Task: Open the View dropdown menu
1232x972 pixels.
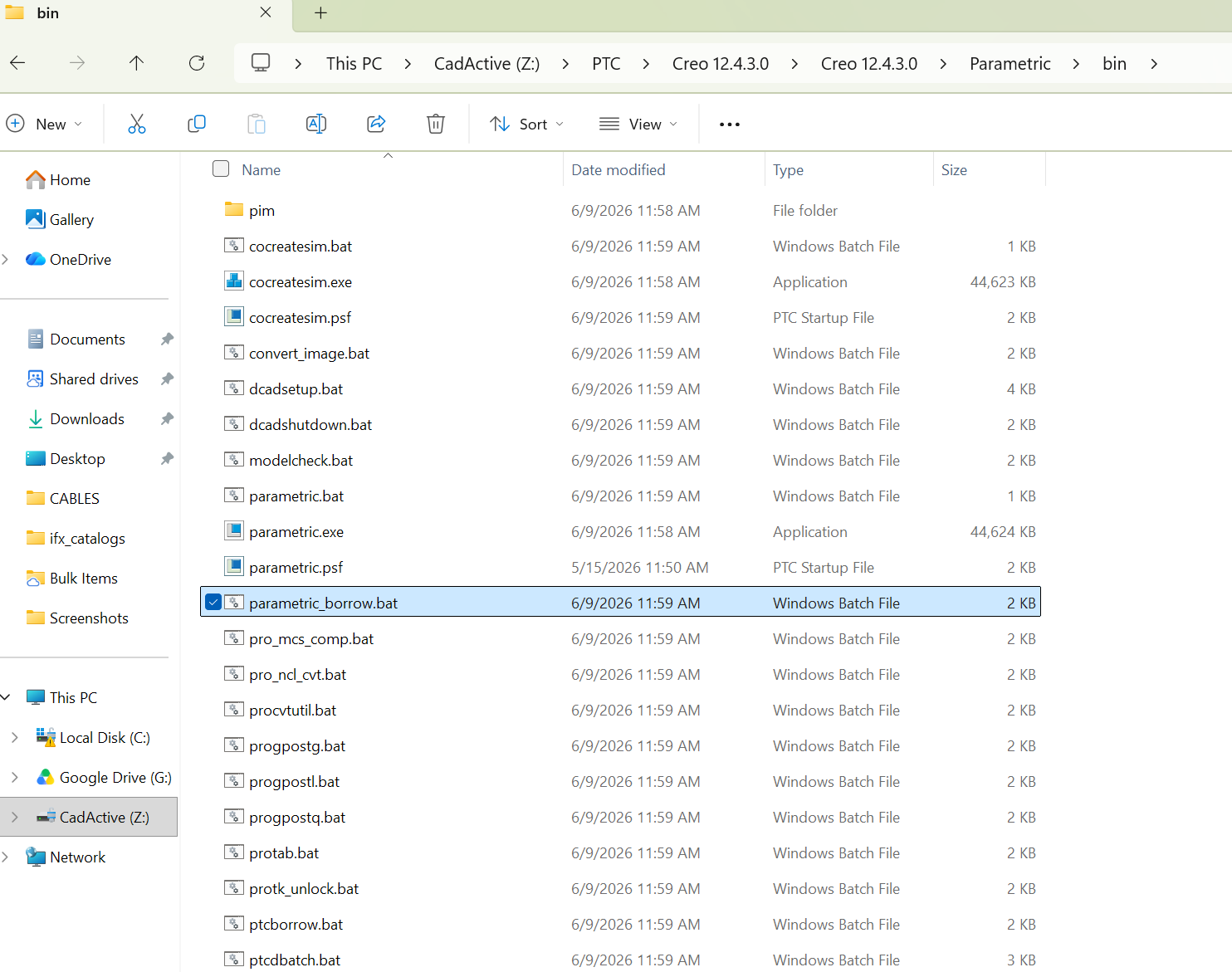Action: pyautogui.click(x=638, y=124)
